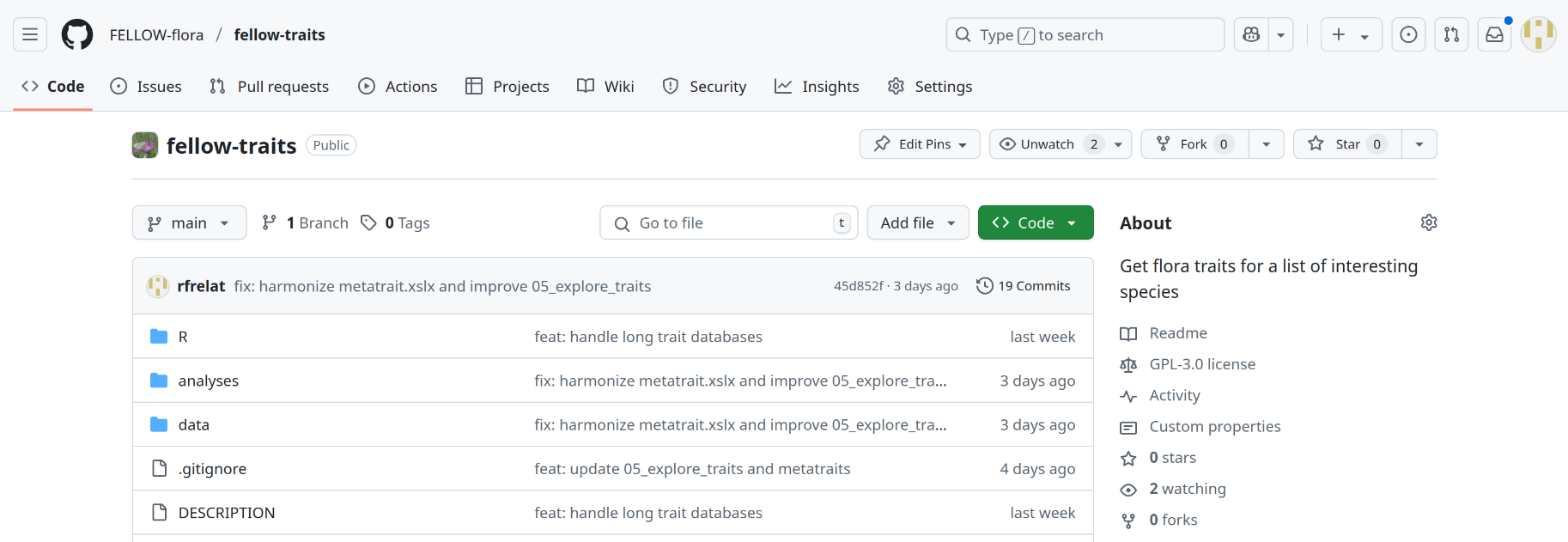
Task: Click the GitHub logo home icon
Action: [x=77, y=35]
